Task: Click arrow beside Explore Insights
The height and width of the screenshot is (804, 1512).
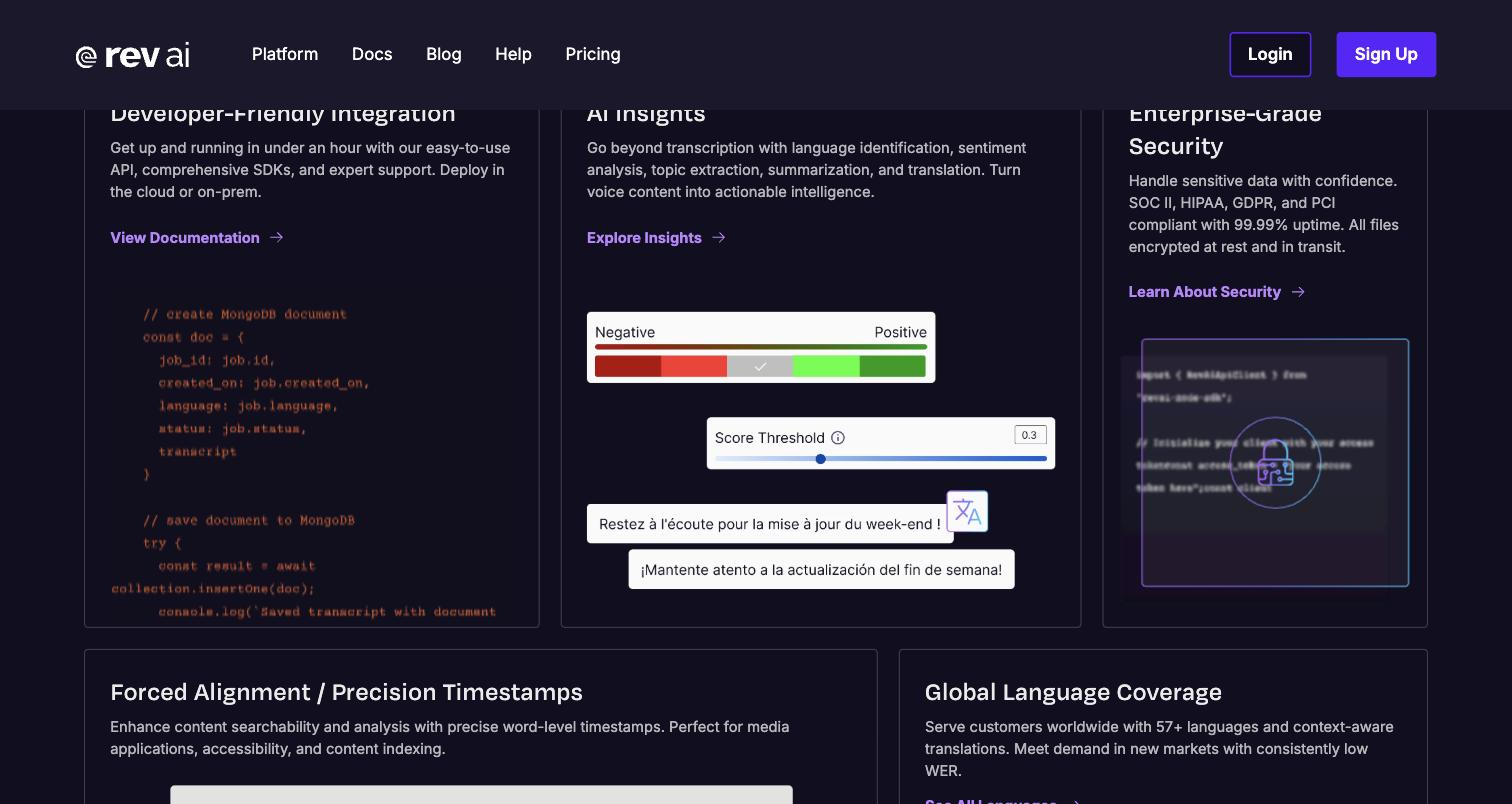Action: (719, 237)
